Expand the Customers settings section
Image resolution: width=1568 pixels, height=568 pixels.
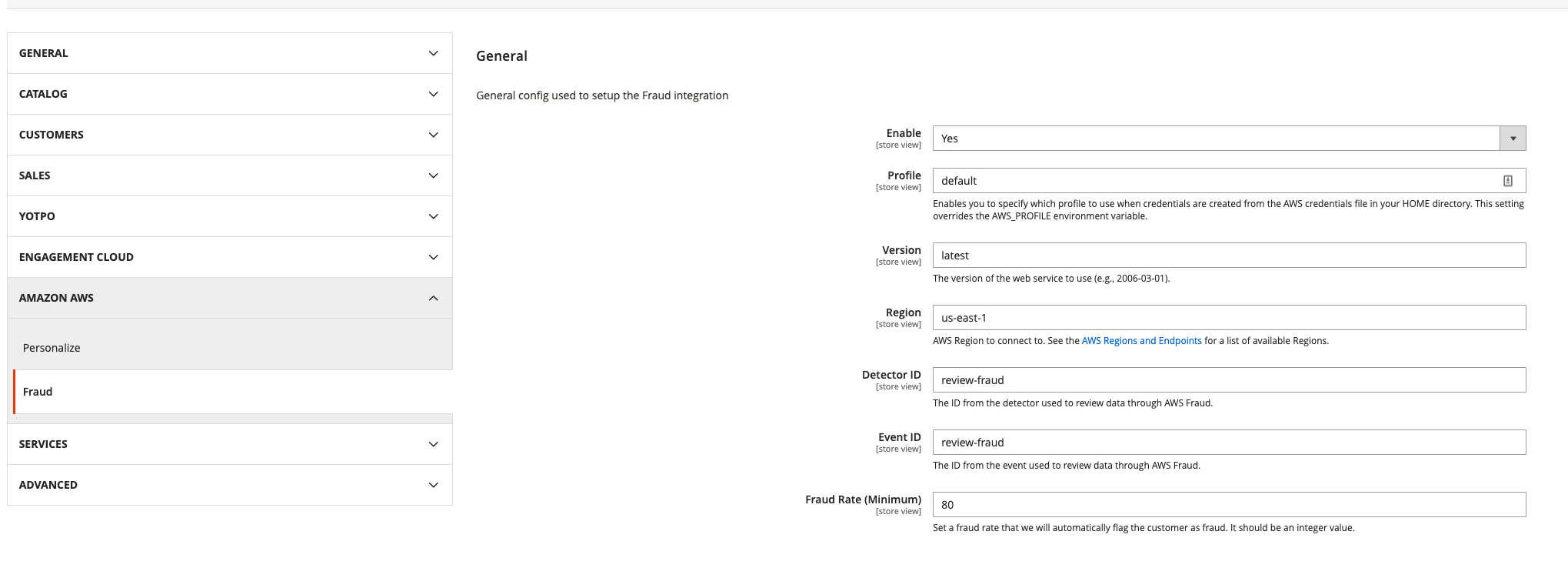point(229,135)
